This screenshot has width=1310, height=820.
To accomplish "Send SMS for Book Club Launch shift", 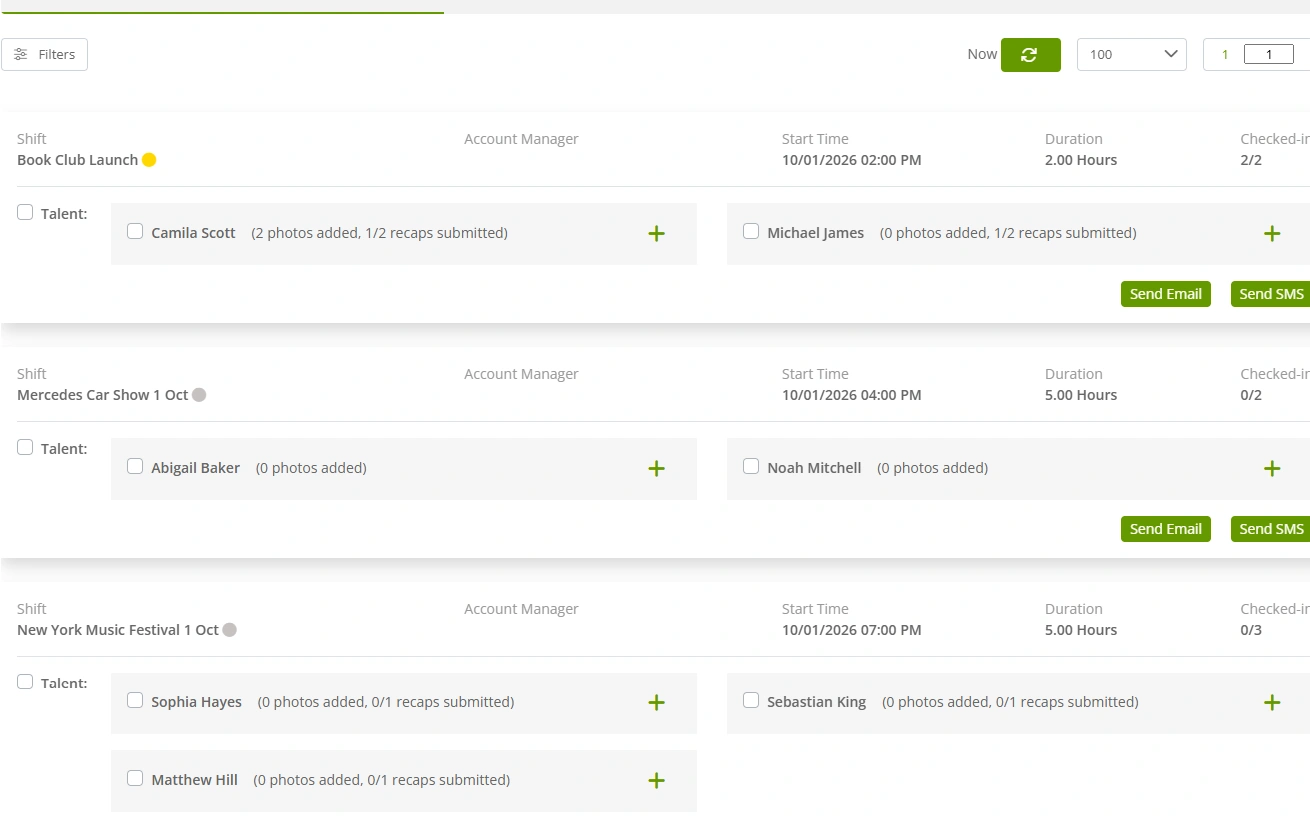I will [1271, 294].
